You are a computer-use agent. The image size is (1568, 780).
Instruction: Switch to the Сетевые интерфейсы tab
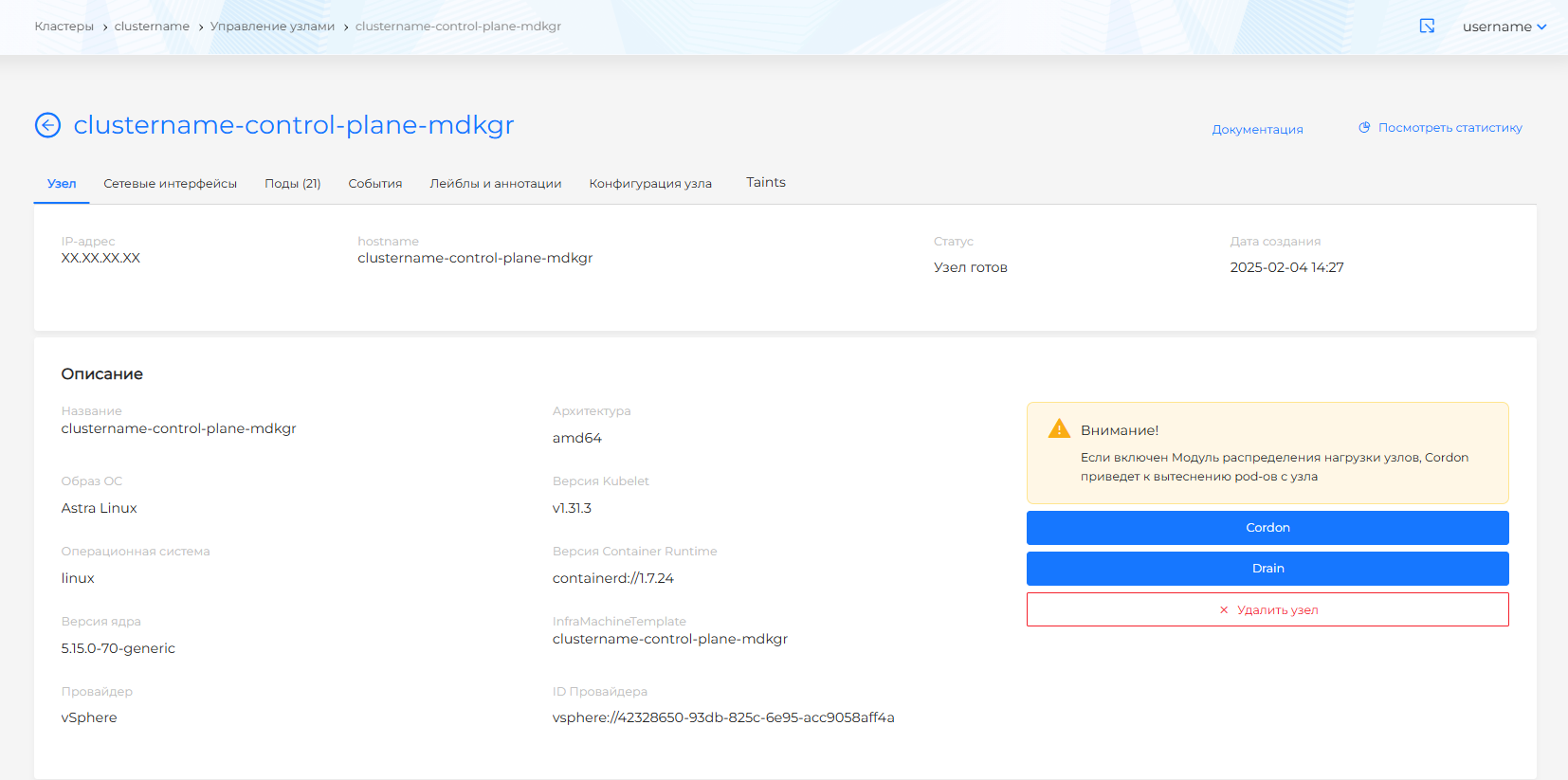click(x=170, y=184)
